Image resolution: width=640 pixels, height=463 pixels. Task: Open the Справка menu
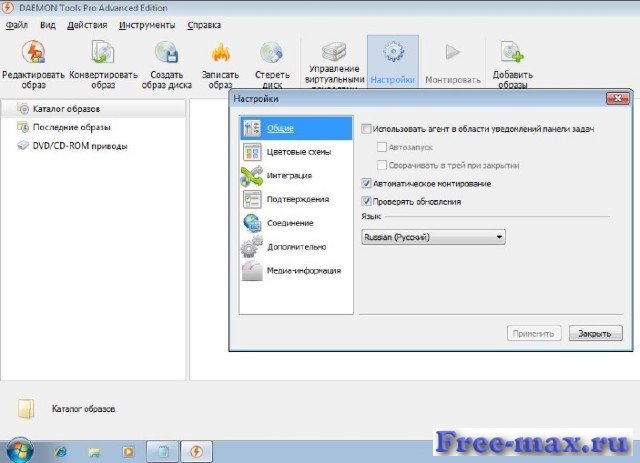pyautogui.click(x=204, y=25)
